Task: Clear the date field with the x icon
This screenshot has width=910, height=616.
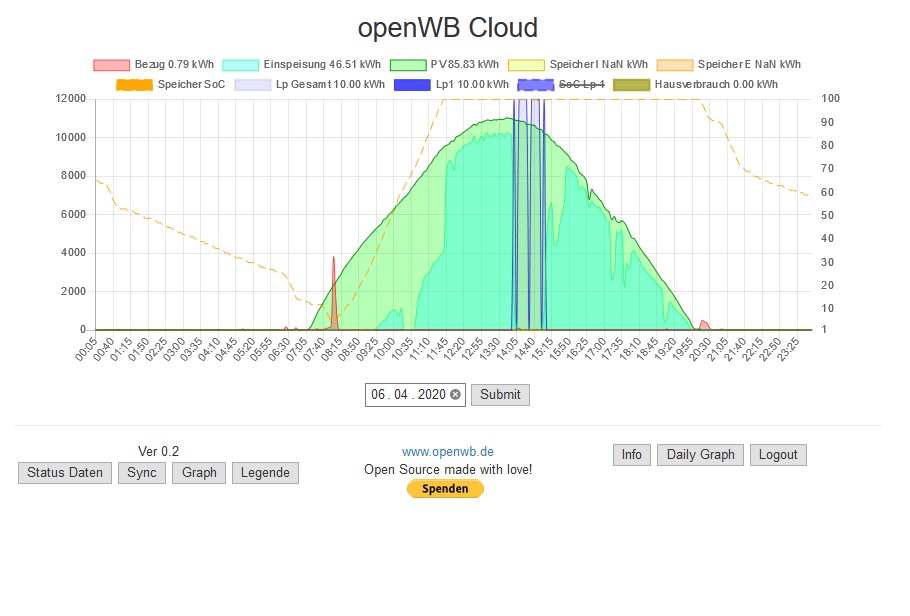Action: coord(456,395)
